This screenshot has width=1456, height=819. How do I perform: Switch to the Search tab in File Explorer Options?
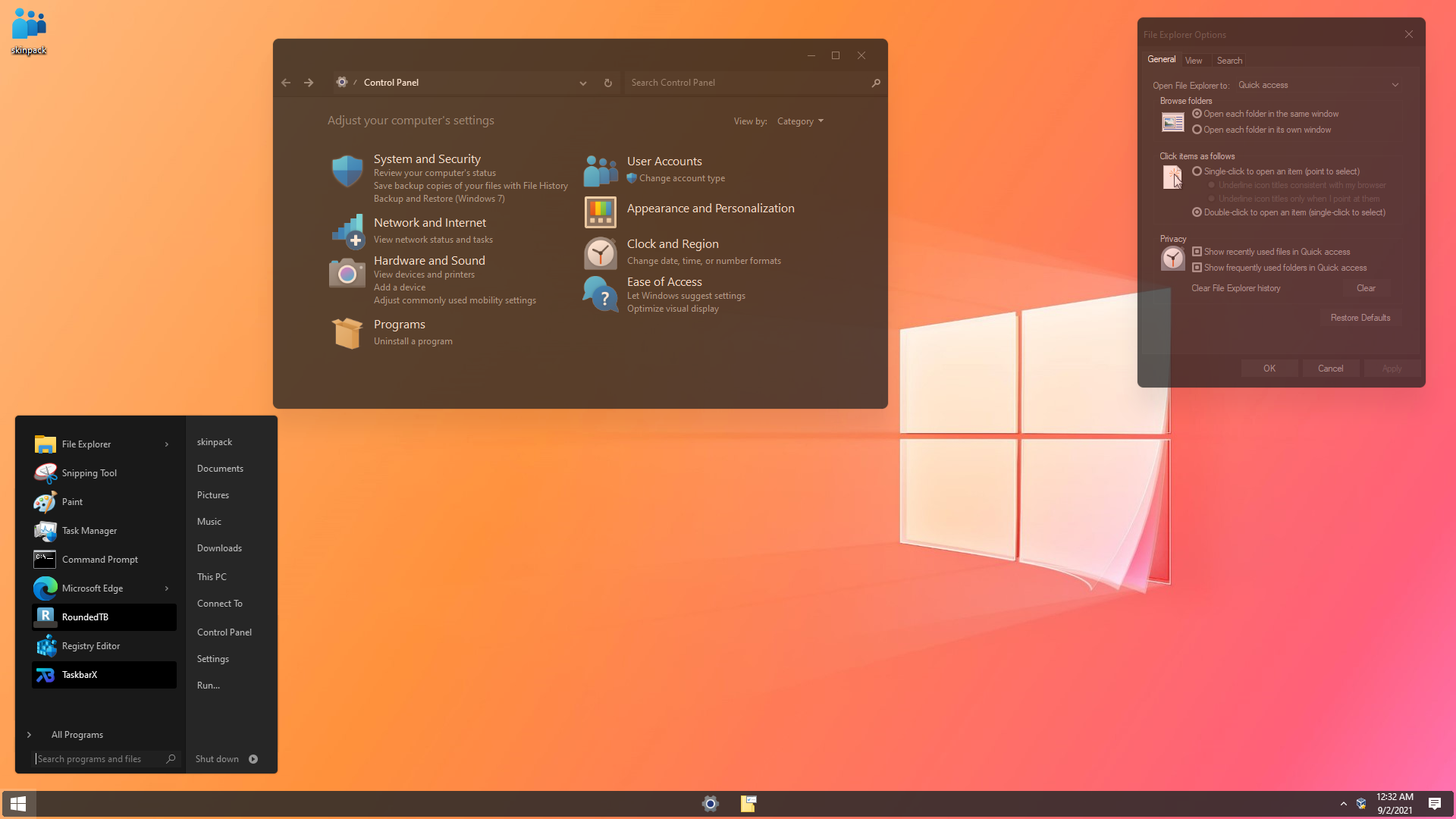point(1229,61)
